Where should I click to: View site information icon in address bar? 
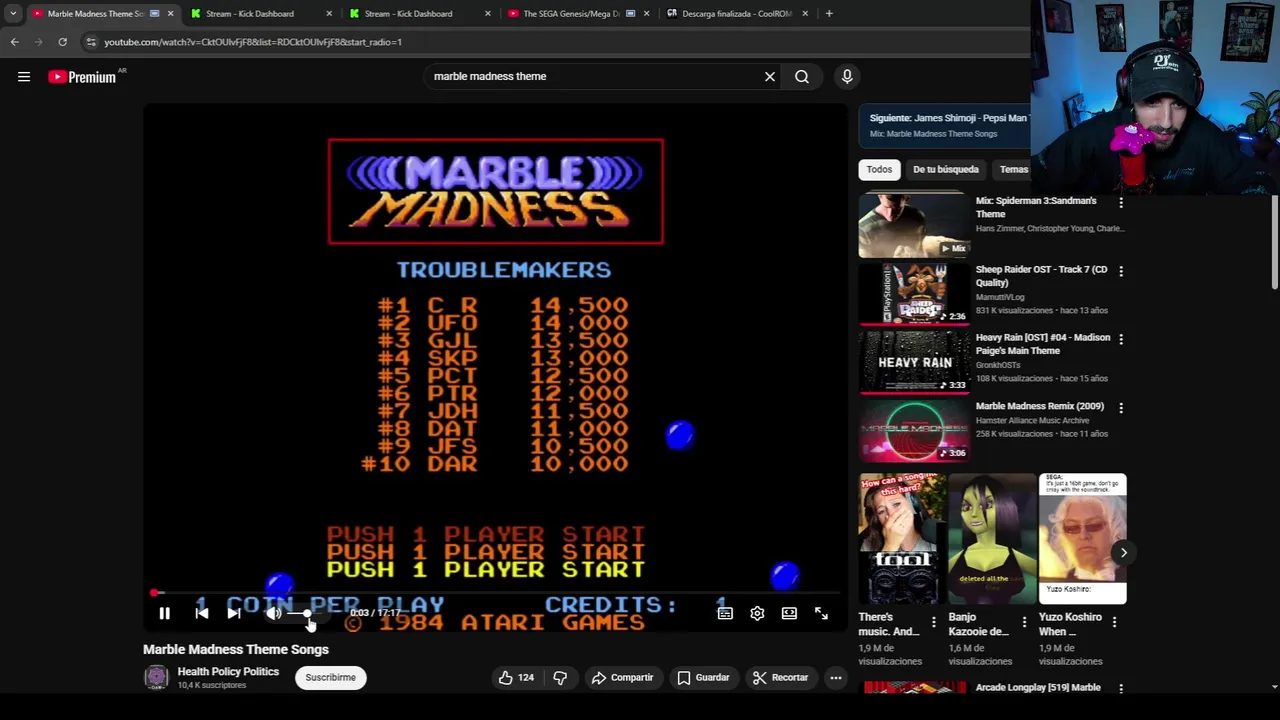pyautogui.click(x=90, y=42)
